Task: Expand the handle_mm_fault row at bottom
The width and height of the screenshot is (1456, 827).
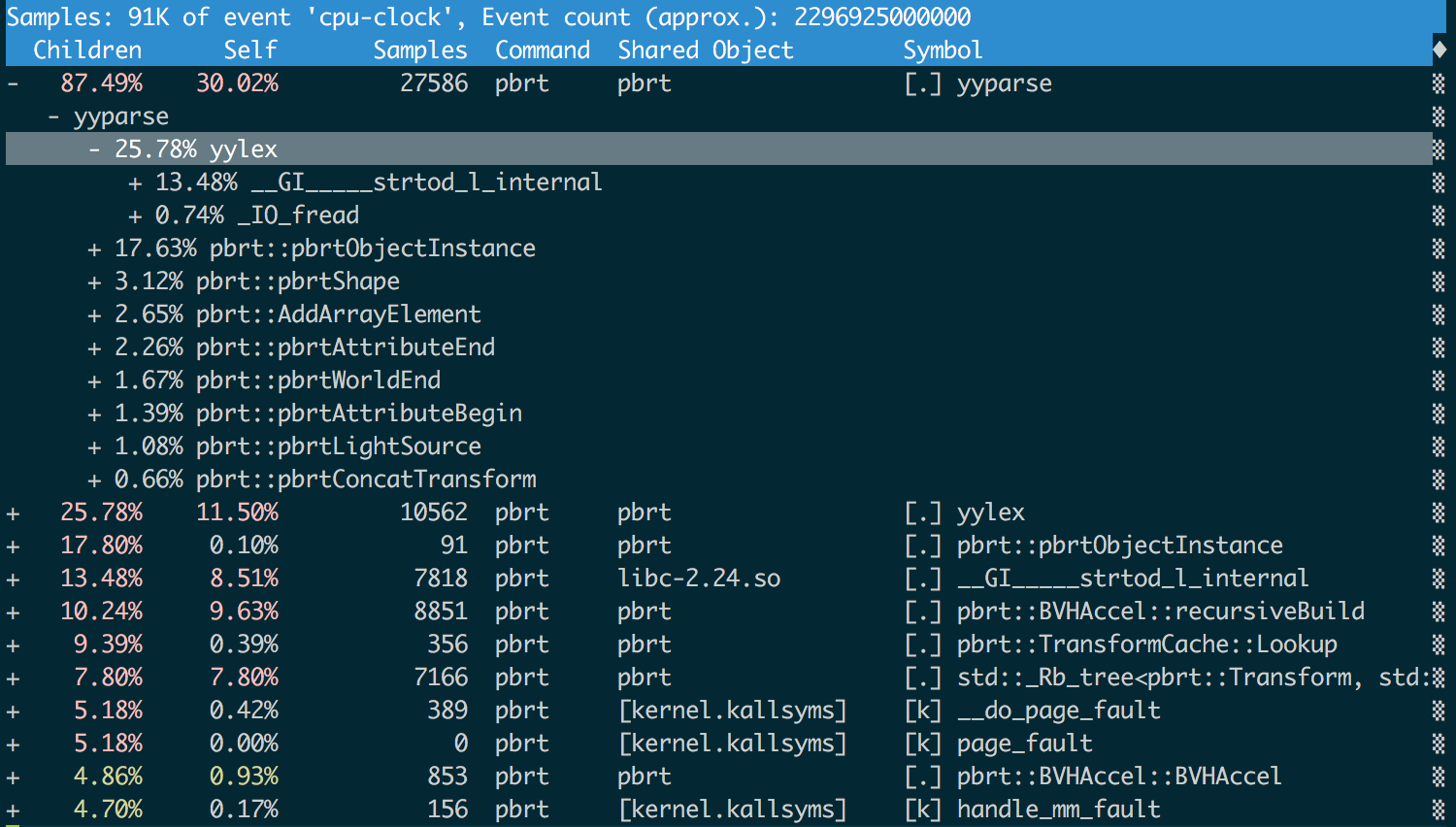Action: tap(13, 810)
